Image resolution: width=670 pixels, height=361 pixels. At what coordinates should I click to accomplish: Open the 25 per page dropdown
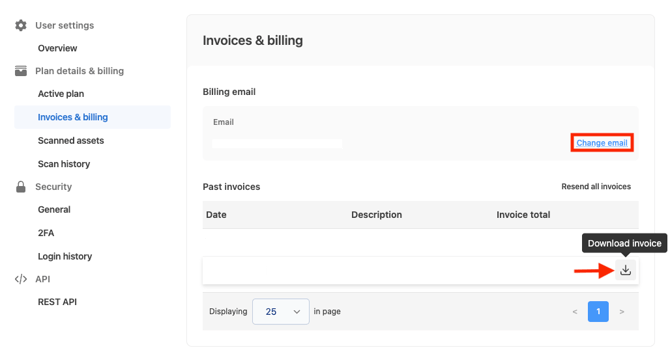[281, 311]
